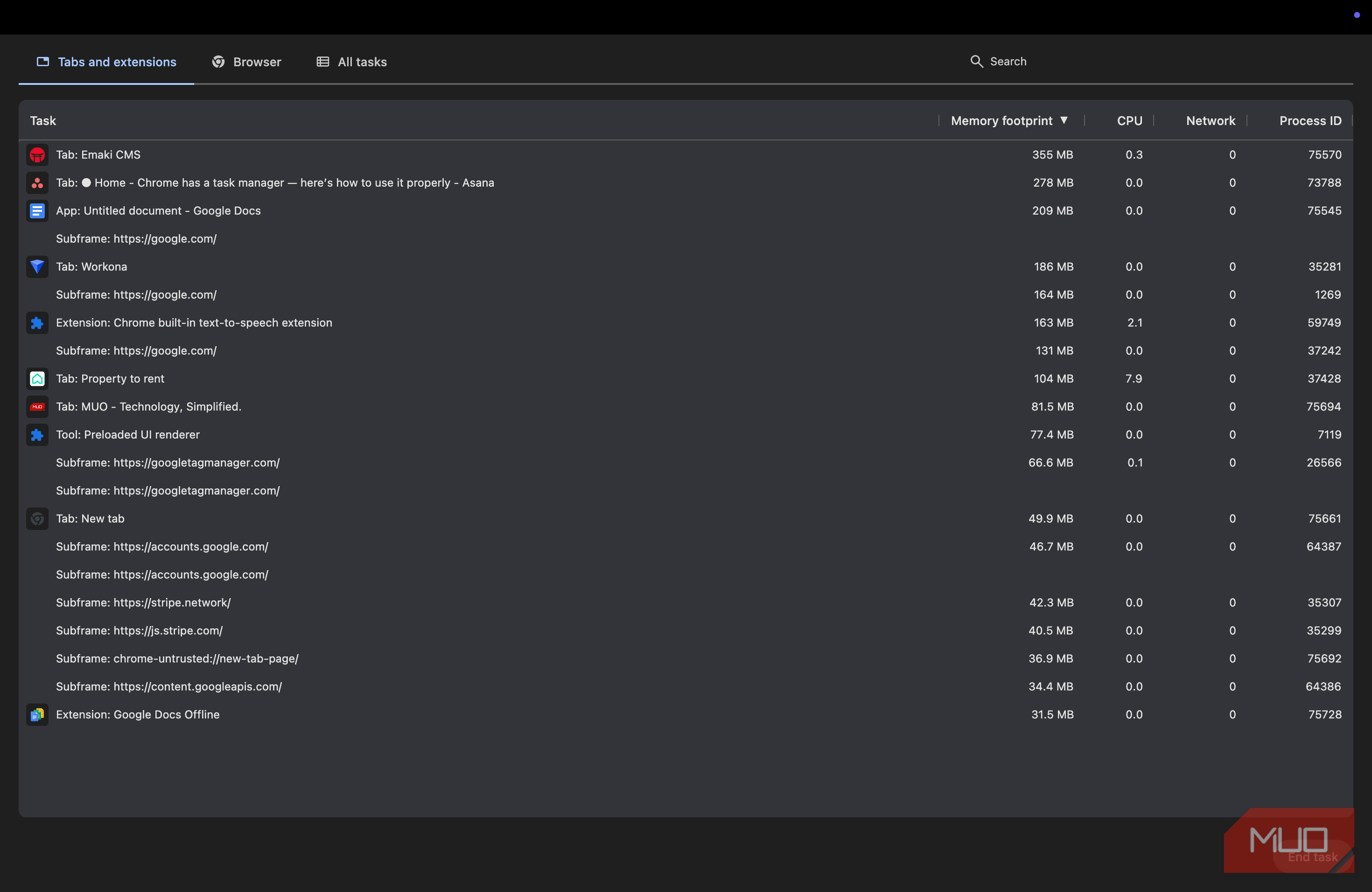Select 'Extension: Chrome built-in text-to-speech extension'
The height and width of the screenshot is (892, 1372).
point(686,323)
